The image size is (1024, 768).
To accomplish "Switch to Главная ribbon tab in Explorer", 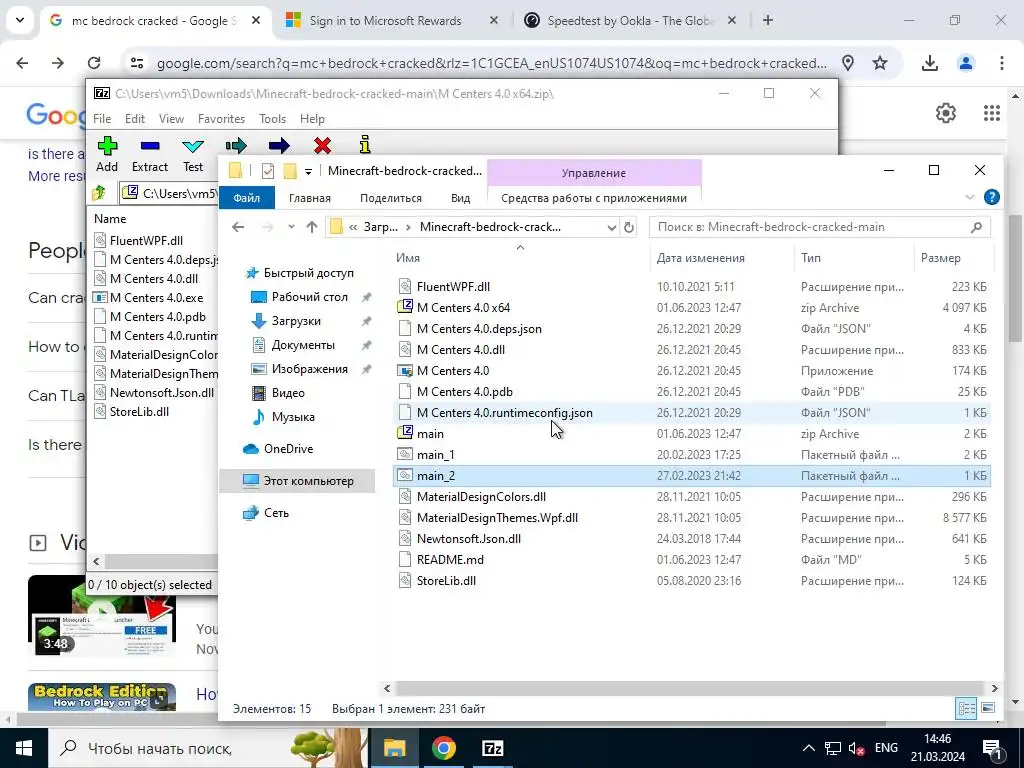I will tap(310, 198).
